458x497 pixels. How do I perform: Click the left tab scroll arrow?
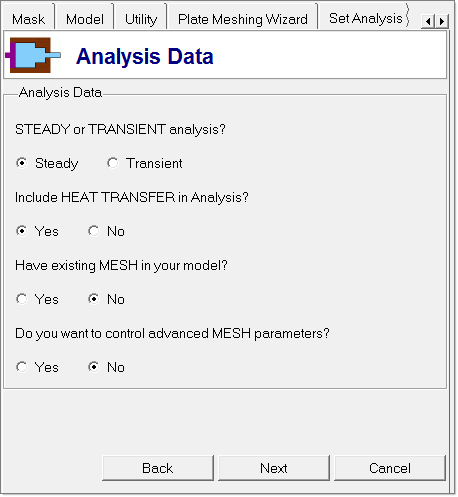(428, 21)
